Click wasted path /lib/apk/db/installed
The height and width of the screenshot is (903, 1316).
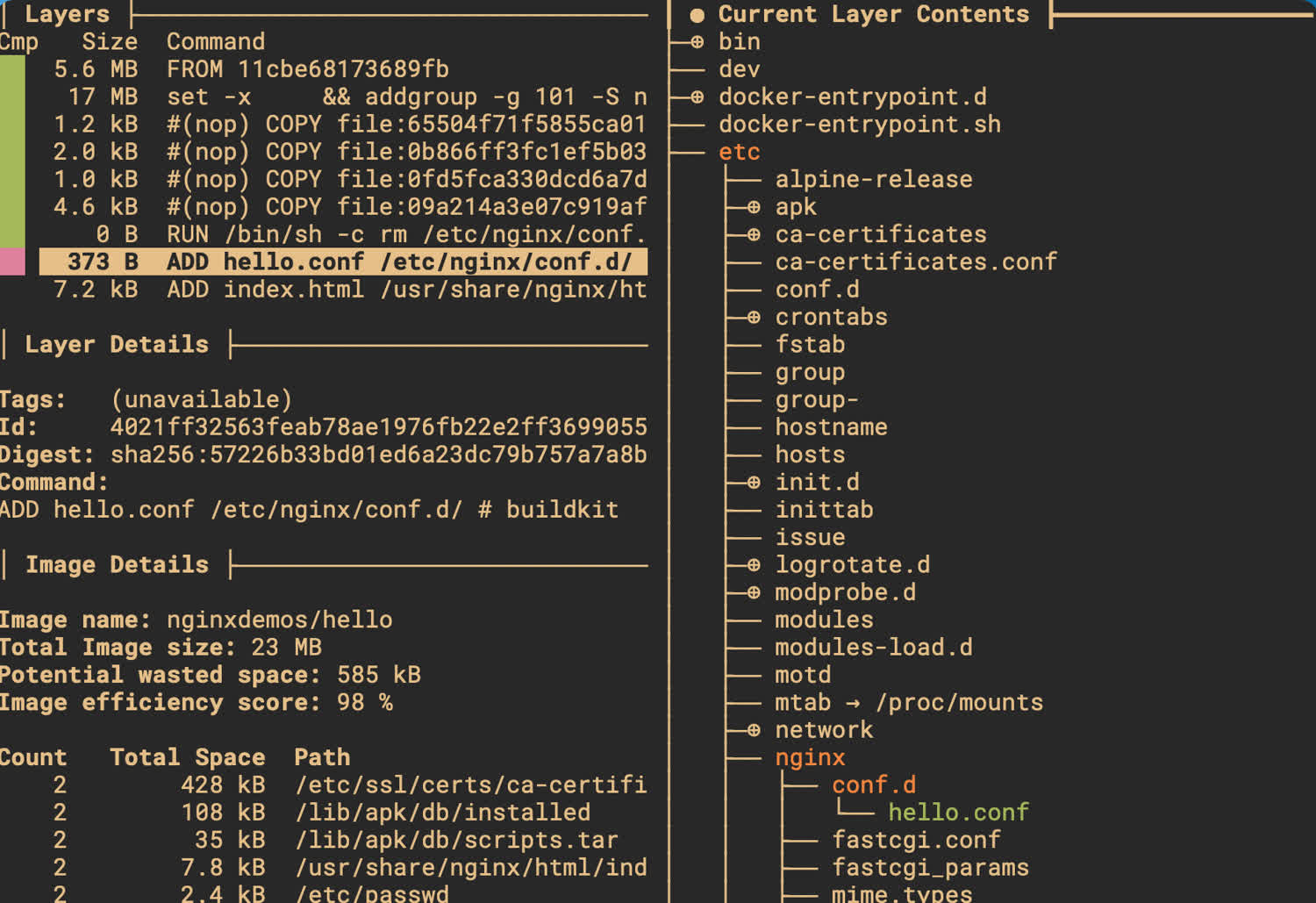click(x=443, y=813)
